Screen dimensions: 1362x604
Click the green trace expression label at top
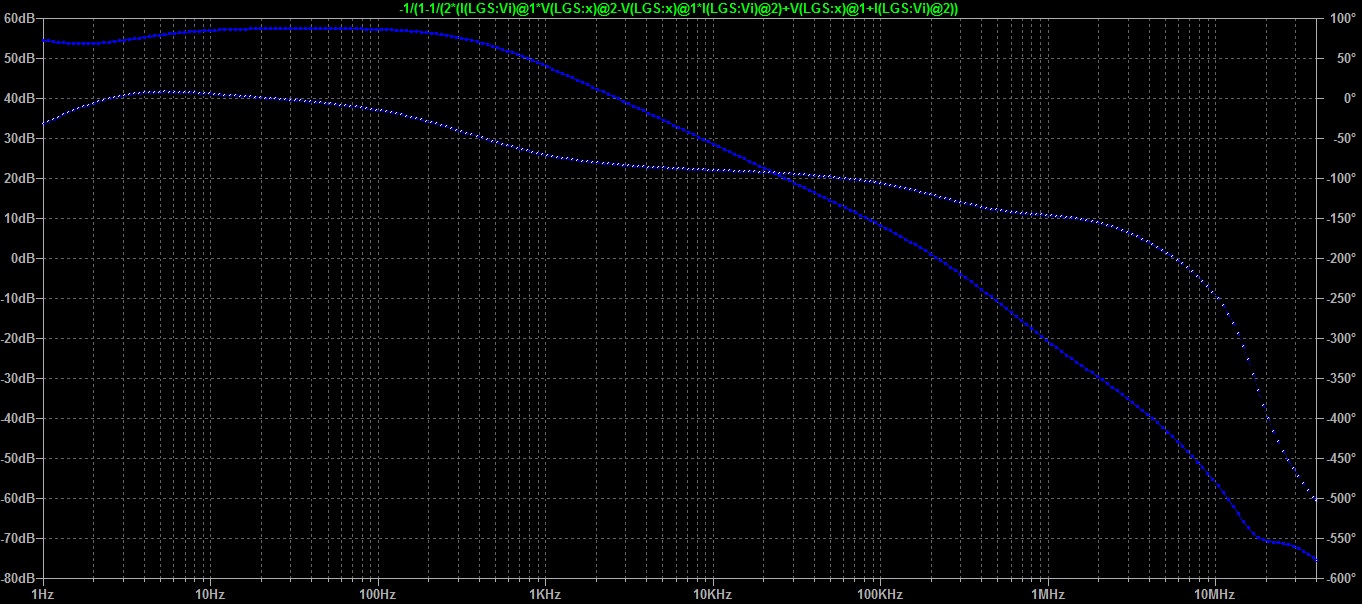[680, 8]
